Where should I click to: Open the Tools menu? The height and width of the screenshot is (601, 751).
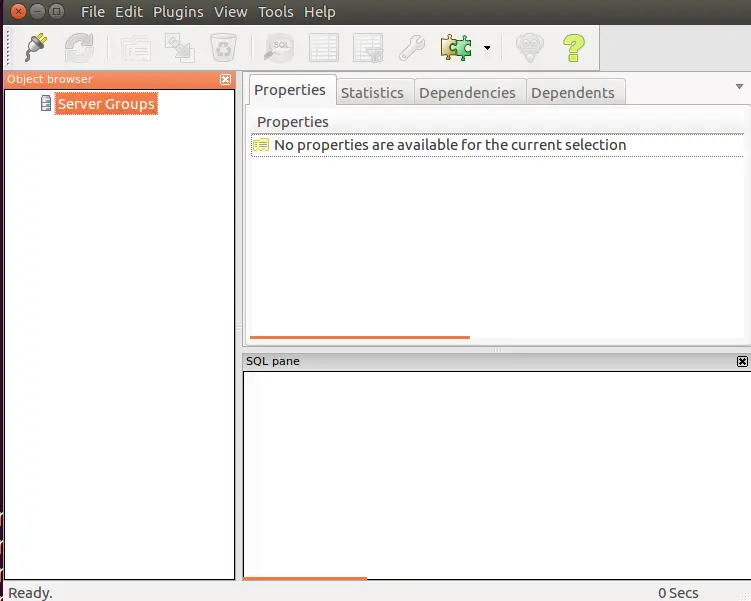point(275,11)
